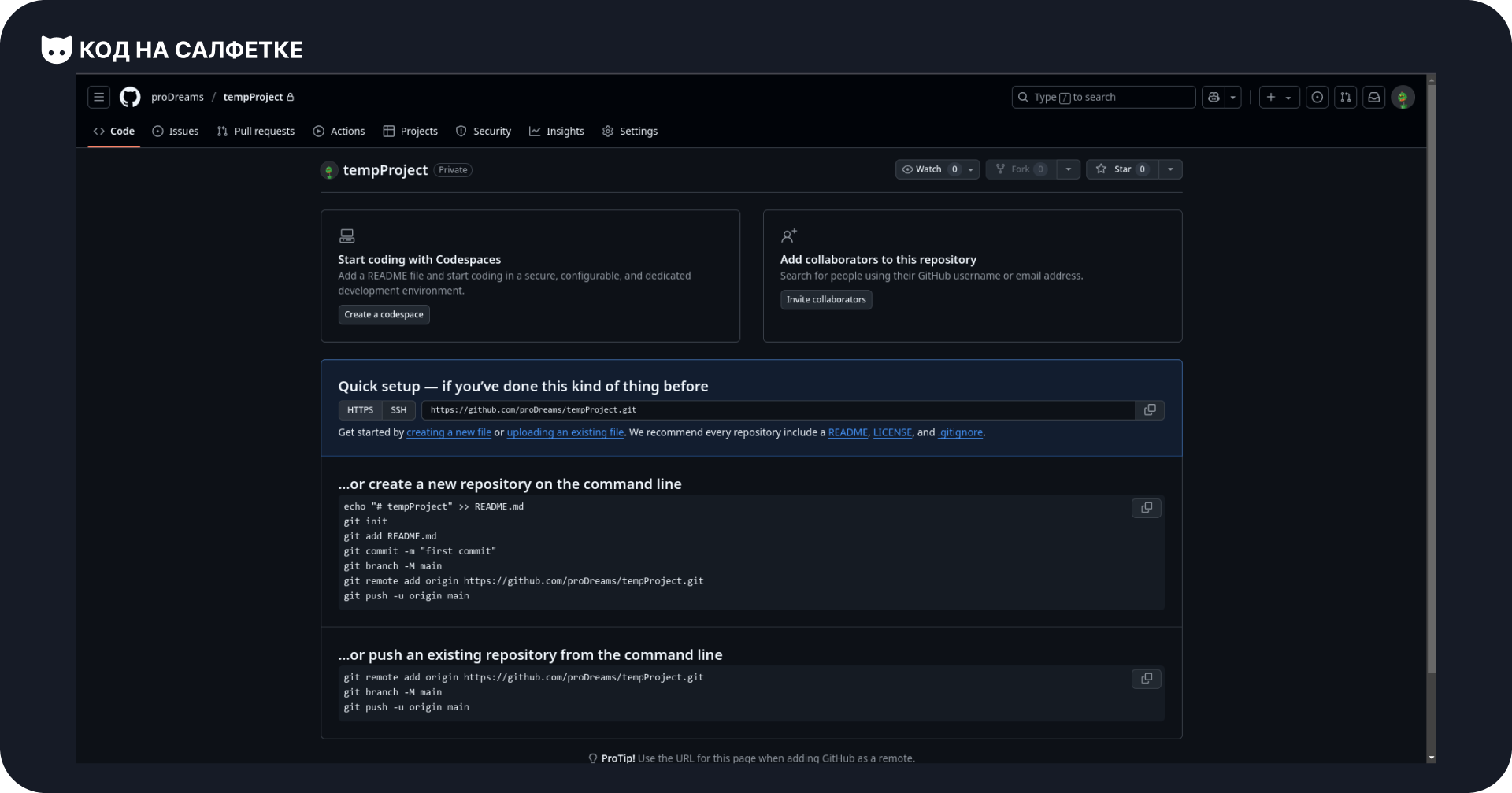Screen dimensions: 1512x793
Task: Click 'Add collaborators to this repository' heading
Action: 878,260
